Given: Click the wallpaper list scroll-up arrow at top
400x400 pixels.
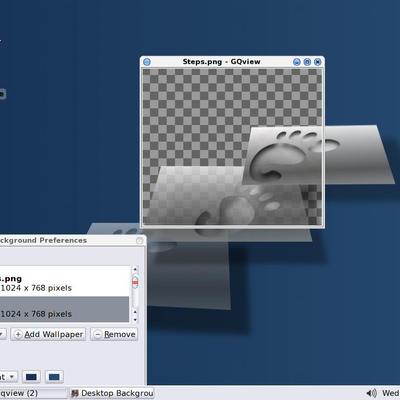Looking at the screenshot, I should [x=135, y=269].
